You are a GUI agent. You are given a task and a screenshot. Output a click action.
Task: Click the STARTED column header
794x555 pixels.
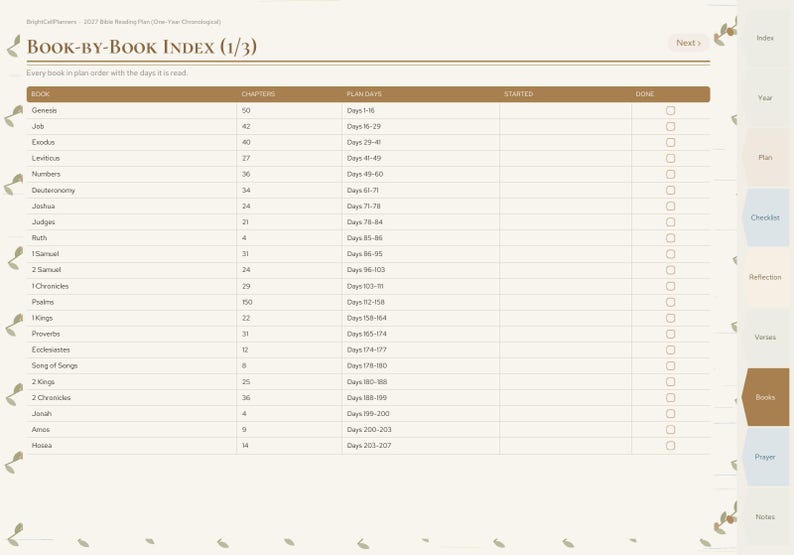[x=519, y=94]
